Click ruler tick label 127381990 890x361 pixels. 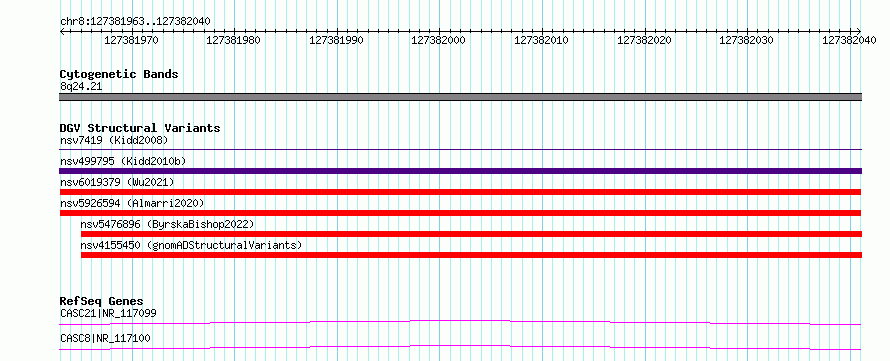(336, 40)
